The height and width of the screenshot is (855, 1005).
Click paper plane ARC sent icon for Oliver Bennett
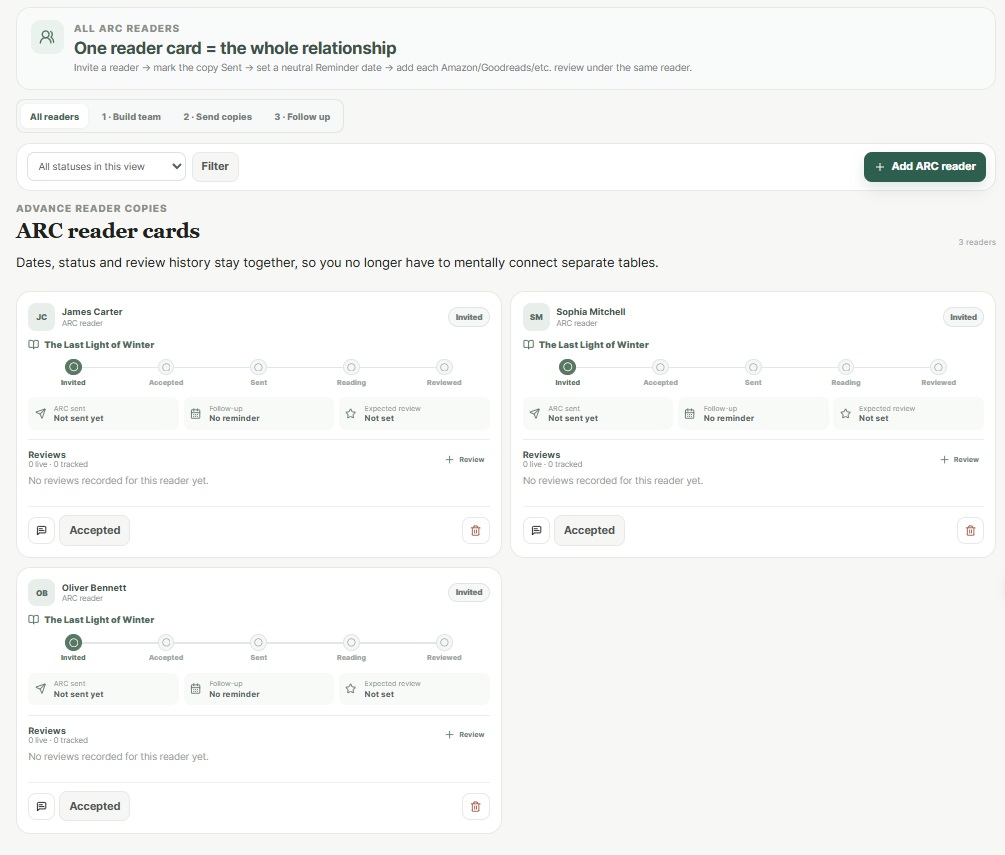tap(41, 688)
